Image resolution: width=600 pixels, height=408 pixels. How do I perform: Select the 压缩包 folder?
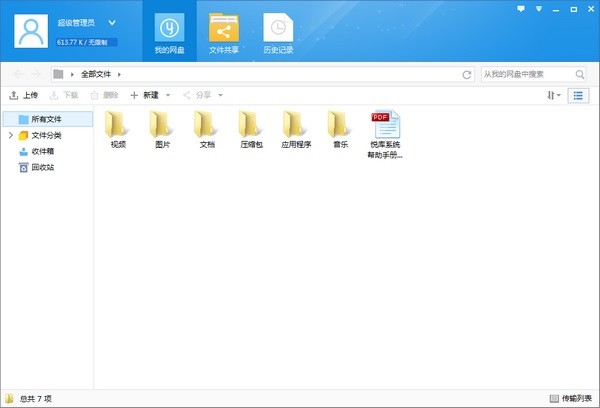251,128
